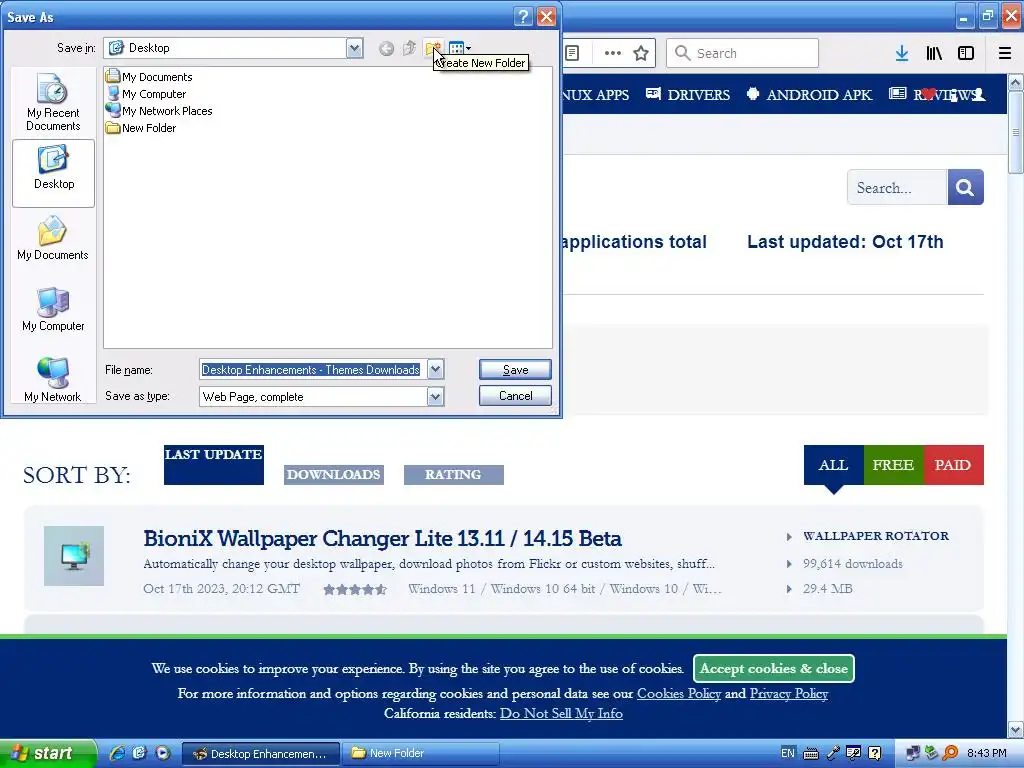Click the Create New Folder toolbar icon

tap(433, 48)
